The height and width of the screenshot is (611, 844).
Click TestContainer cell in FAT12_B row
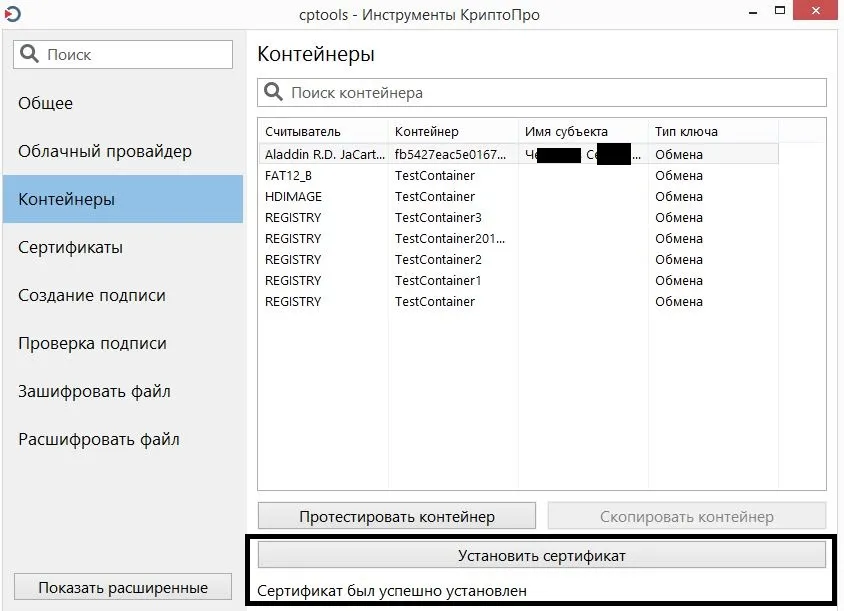tap(434, 175)
